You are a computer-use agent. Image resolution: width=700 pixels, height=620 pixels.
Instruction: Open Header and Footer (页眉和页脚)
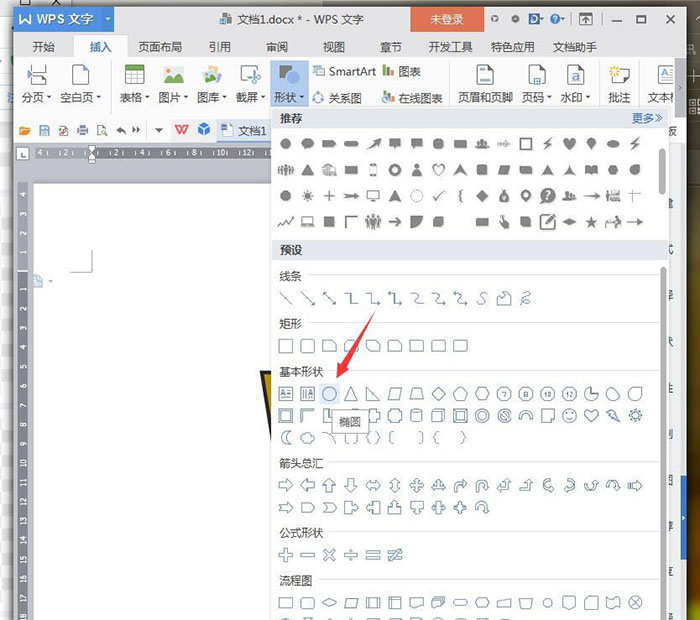(485, 85)
